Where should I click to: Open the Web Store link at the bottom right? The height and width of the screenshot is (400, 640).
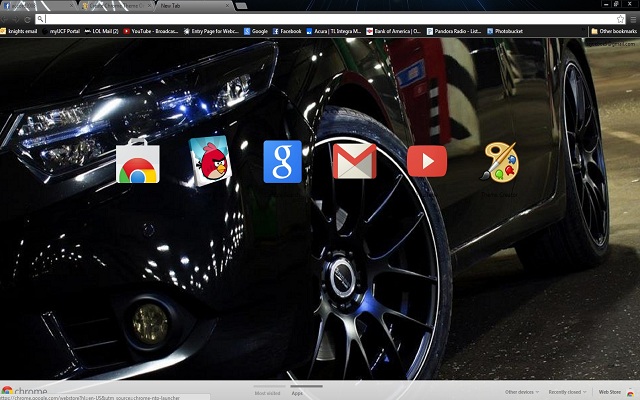(x=616, y=392)
